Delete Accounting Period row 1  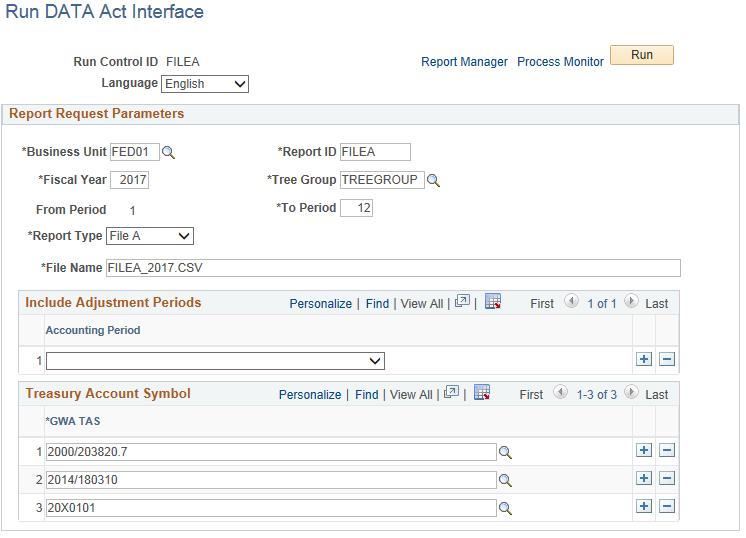pyautogui.click(x=667, y=359)
